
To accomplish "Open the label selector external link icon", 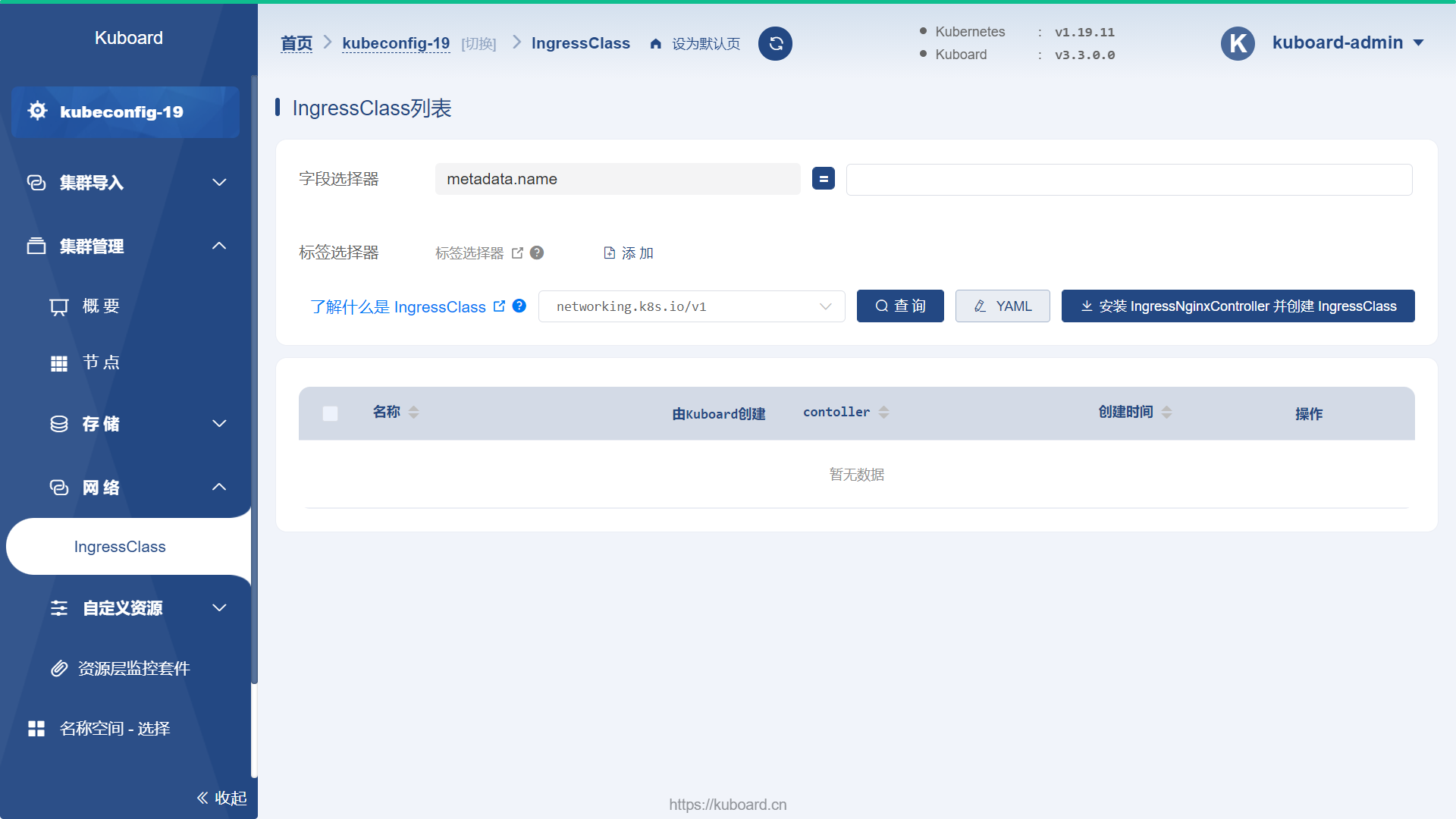I will click(x=517, y=253).
